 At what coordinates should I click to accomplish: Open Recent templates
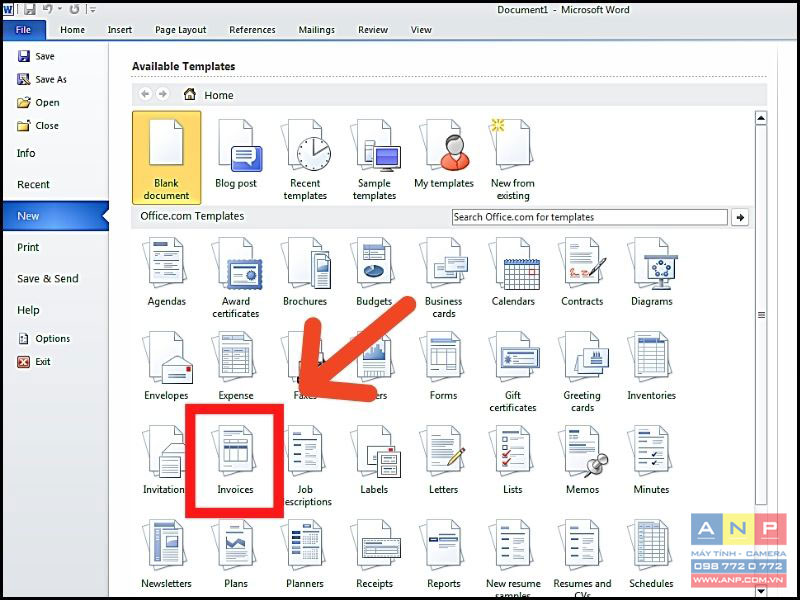(305, 158)
